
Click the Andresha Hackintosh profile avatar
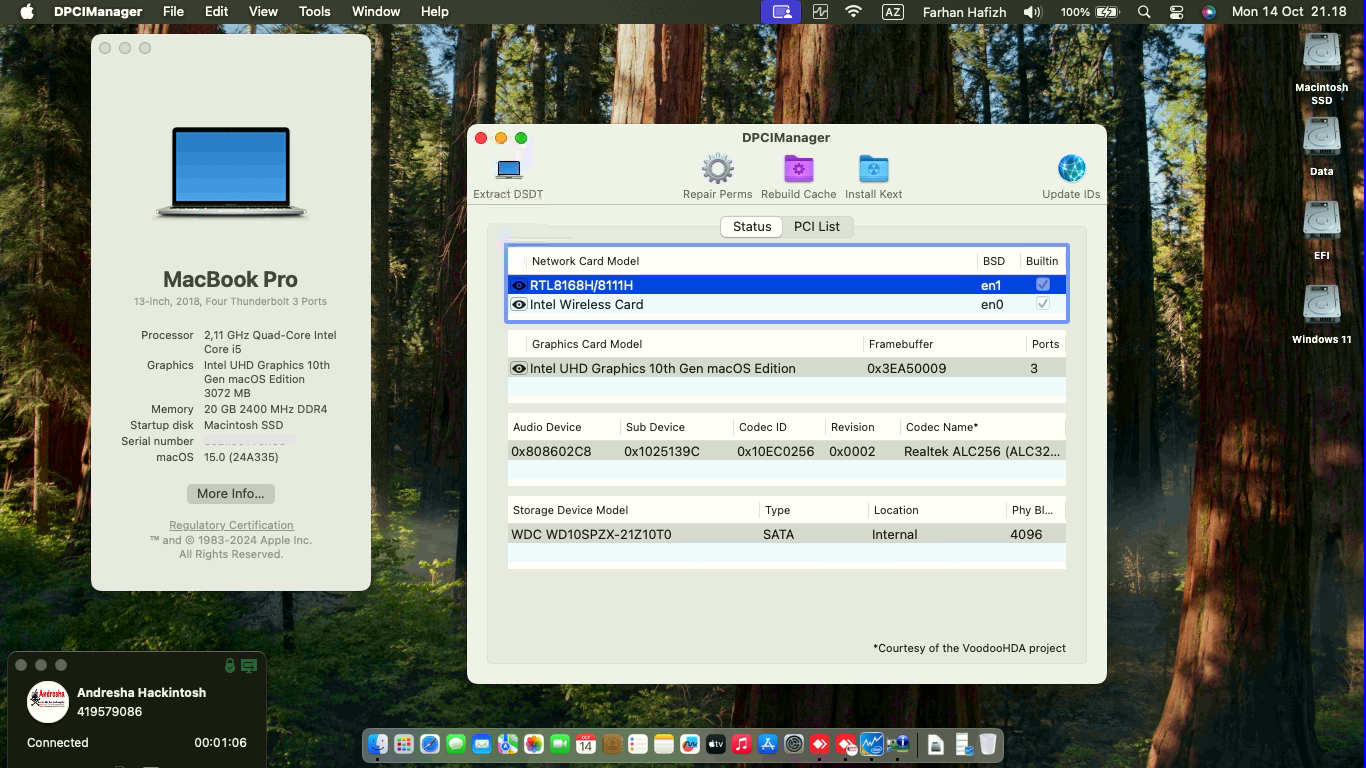[47, 702]
